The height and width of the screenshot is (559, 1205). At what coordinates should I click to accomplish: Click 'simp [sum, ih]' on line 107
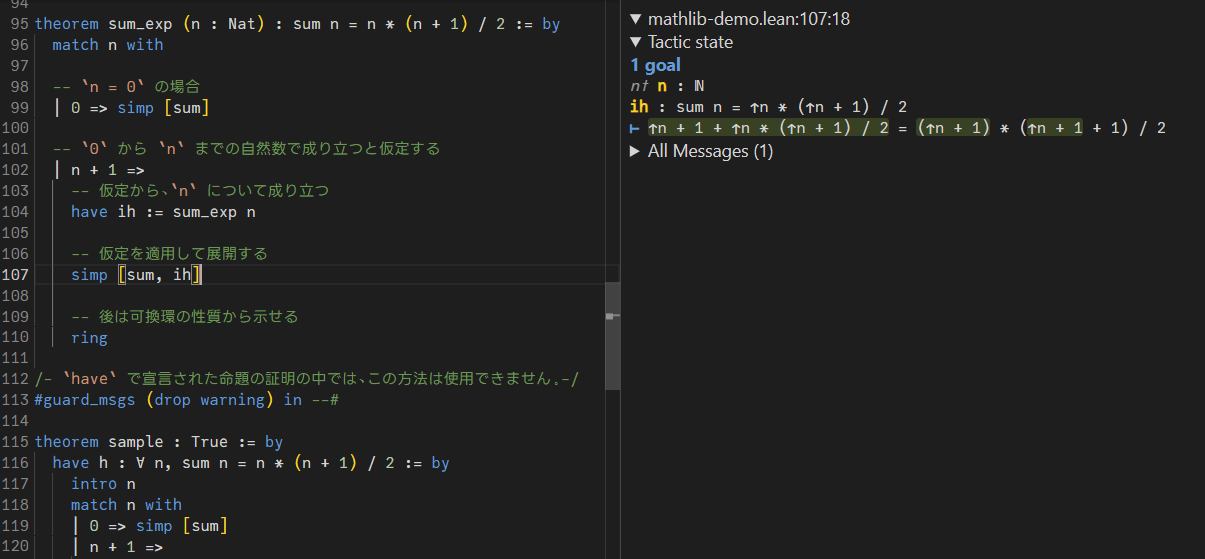pyautogui.click(x=136, y=275)
